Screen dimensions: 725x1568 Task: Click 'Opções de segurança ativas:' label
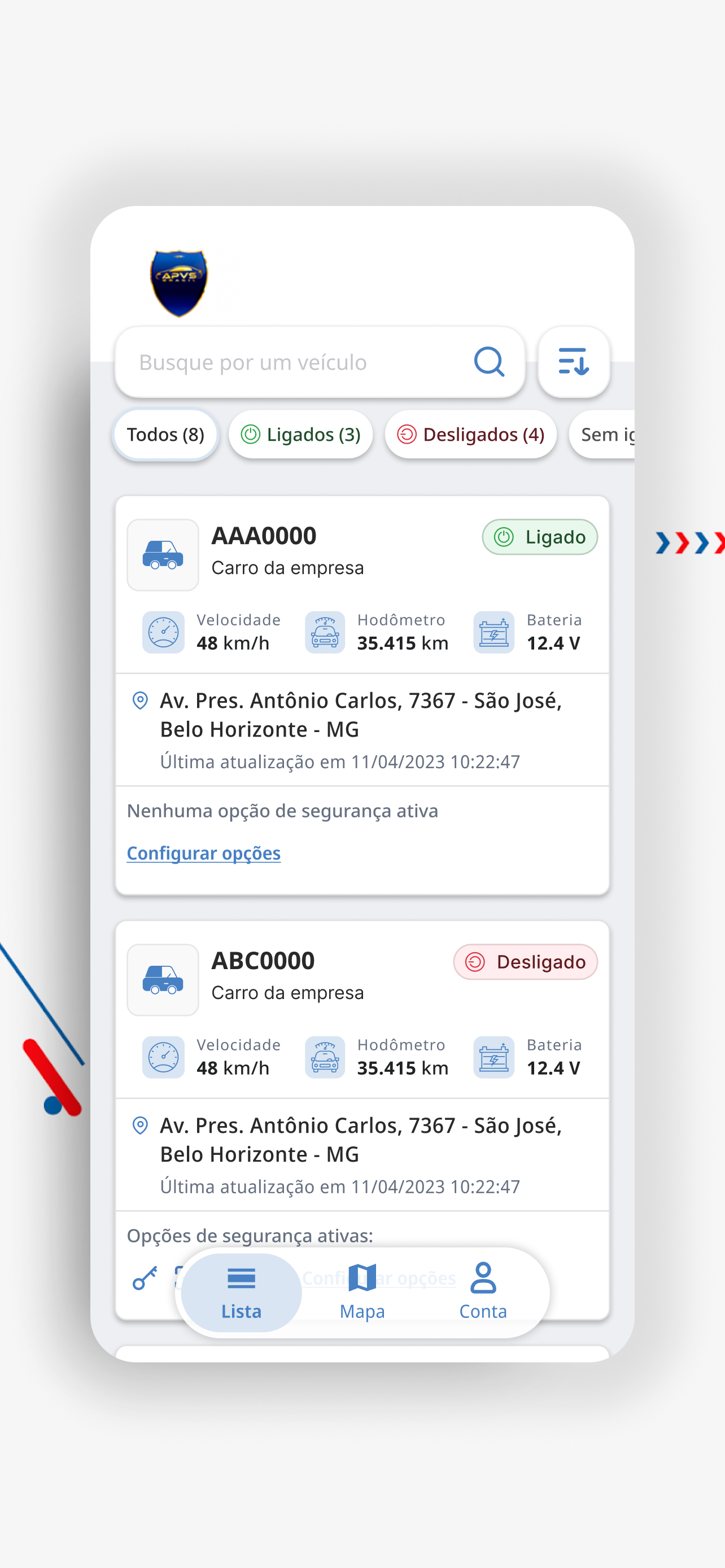click(x=250, y=1236)
